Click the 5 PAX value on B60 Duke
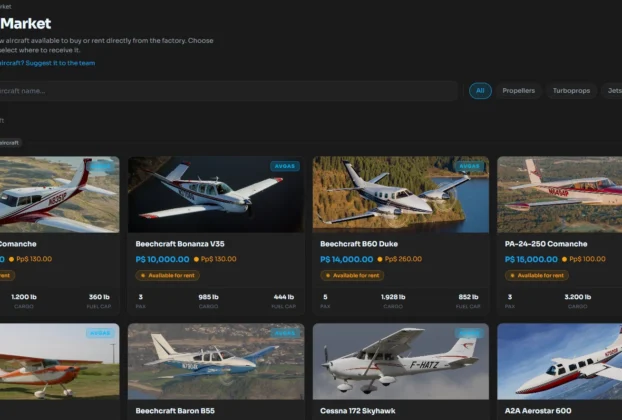Viewport: 622px width, 420px height. [325, 297]
